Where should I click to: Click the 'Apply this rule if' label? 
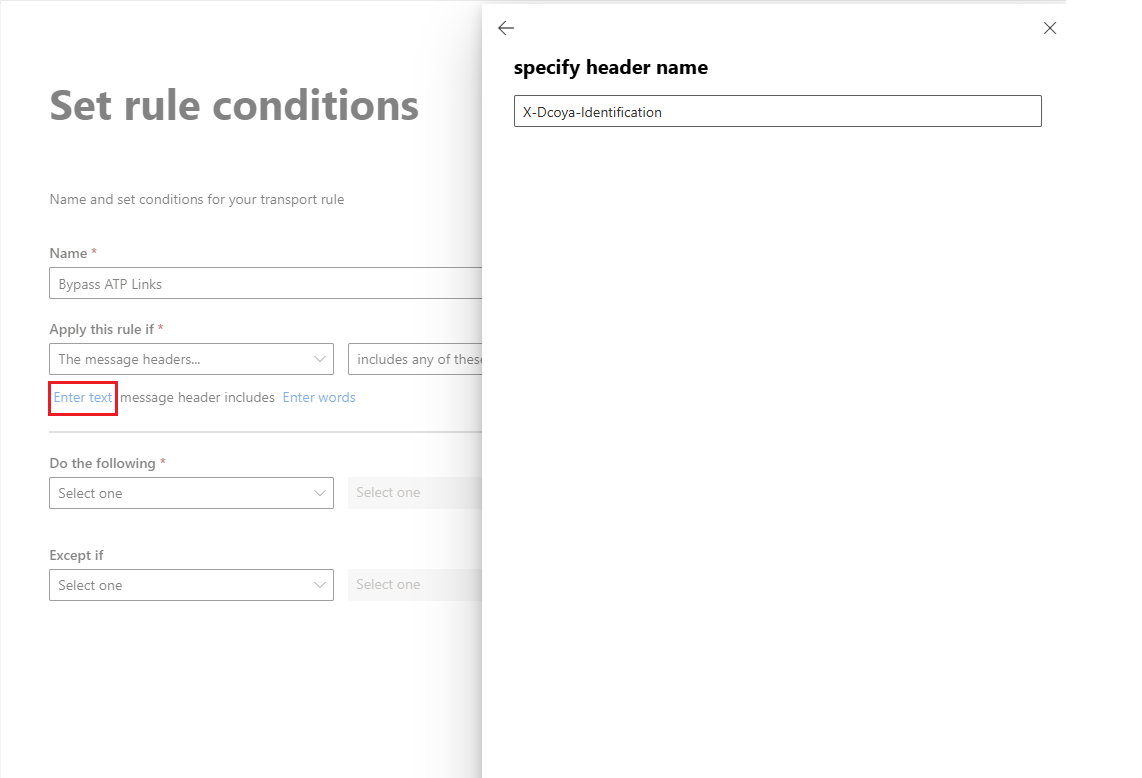[101, 329]
